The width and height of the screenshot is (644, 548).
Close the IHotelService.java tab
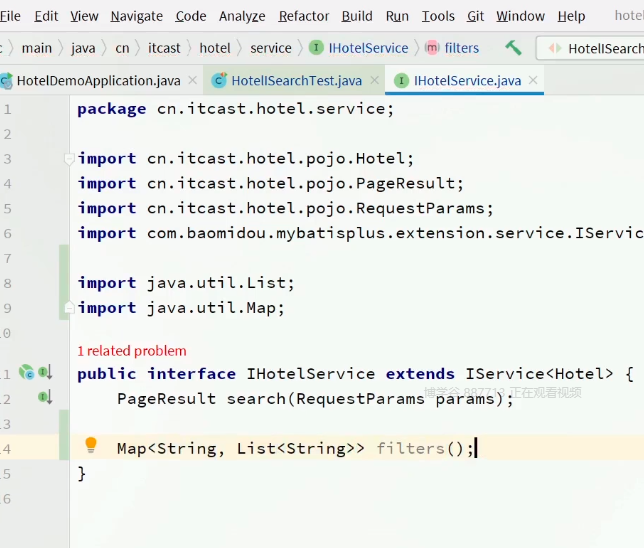coord(533,80)
